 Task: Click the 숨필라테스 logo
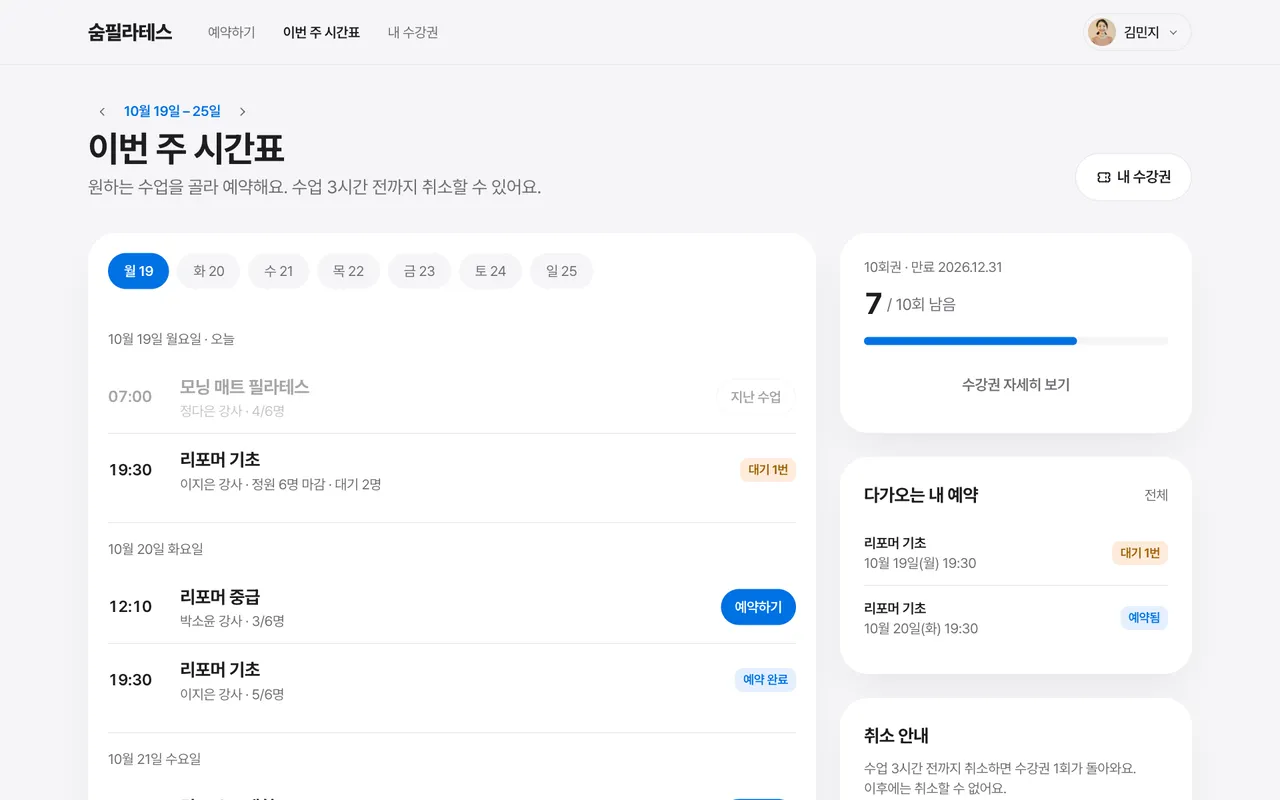point(130,32)
